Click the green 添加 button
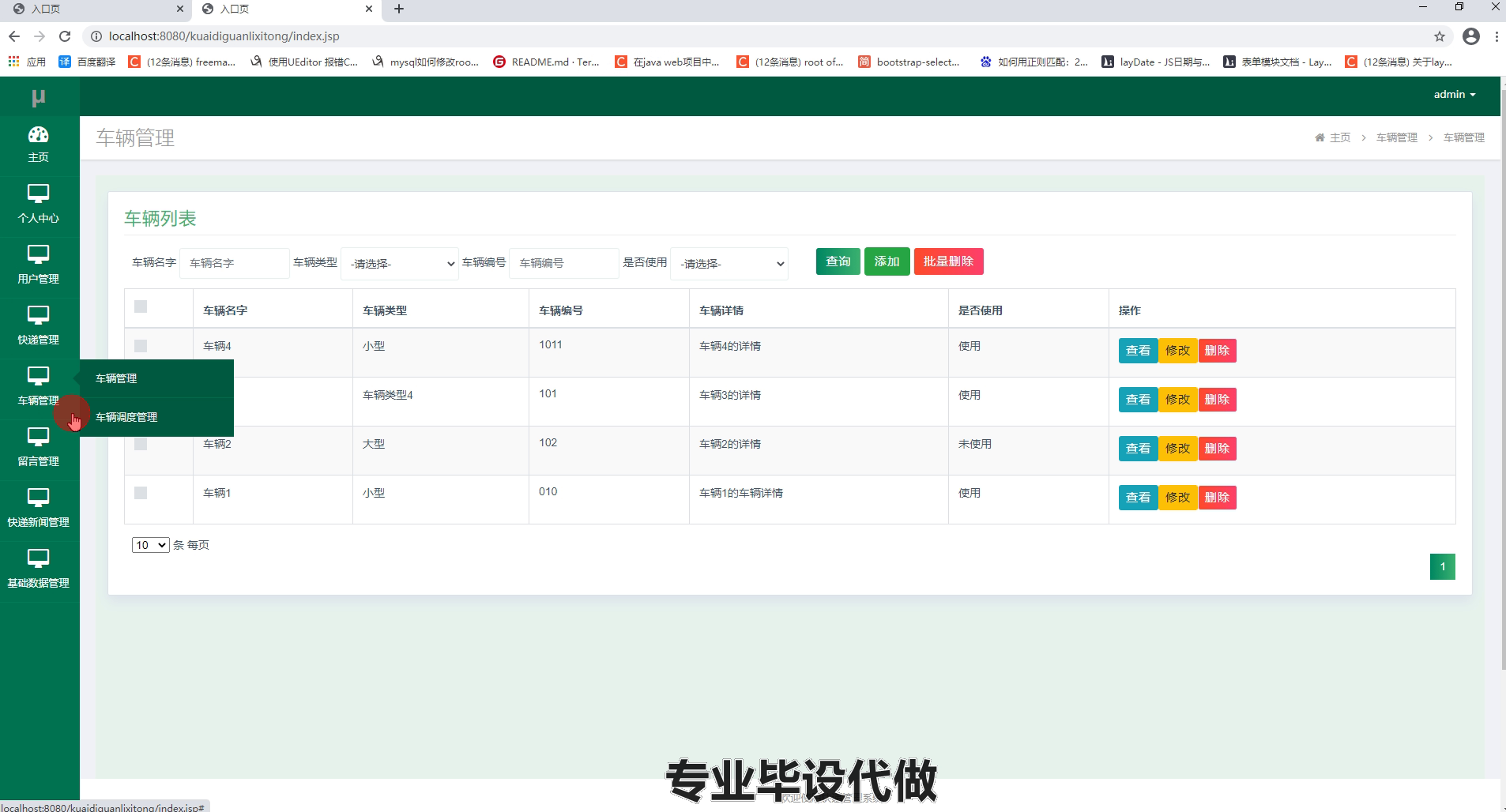The height and width of the screenshot is (812, 1506). coord(887,261)
